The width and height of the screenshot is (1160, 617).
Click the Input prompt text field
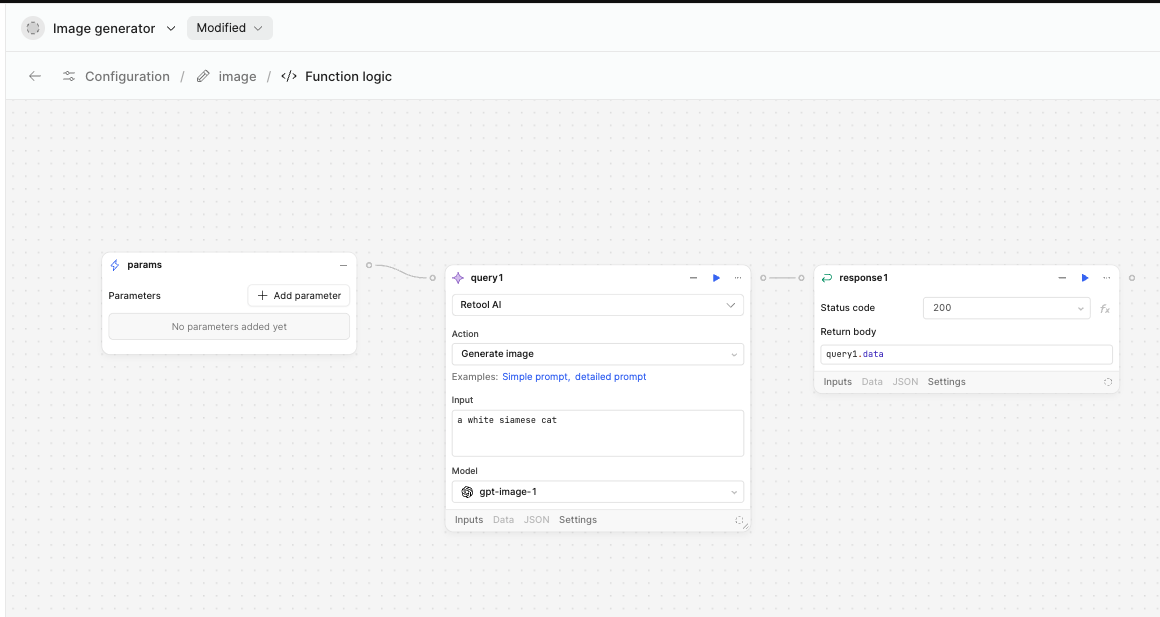597,433
